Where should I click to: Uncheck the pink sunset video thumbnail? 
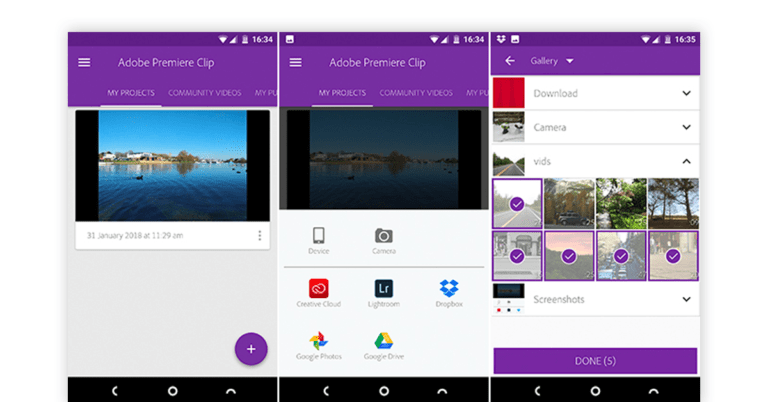click(568, 255)
